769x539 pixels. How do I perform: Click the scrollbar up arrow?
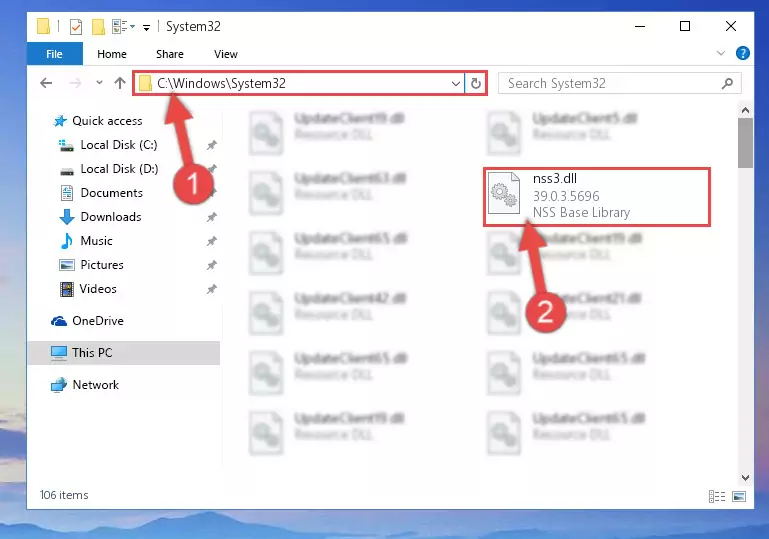745,110
